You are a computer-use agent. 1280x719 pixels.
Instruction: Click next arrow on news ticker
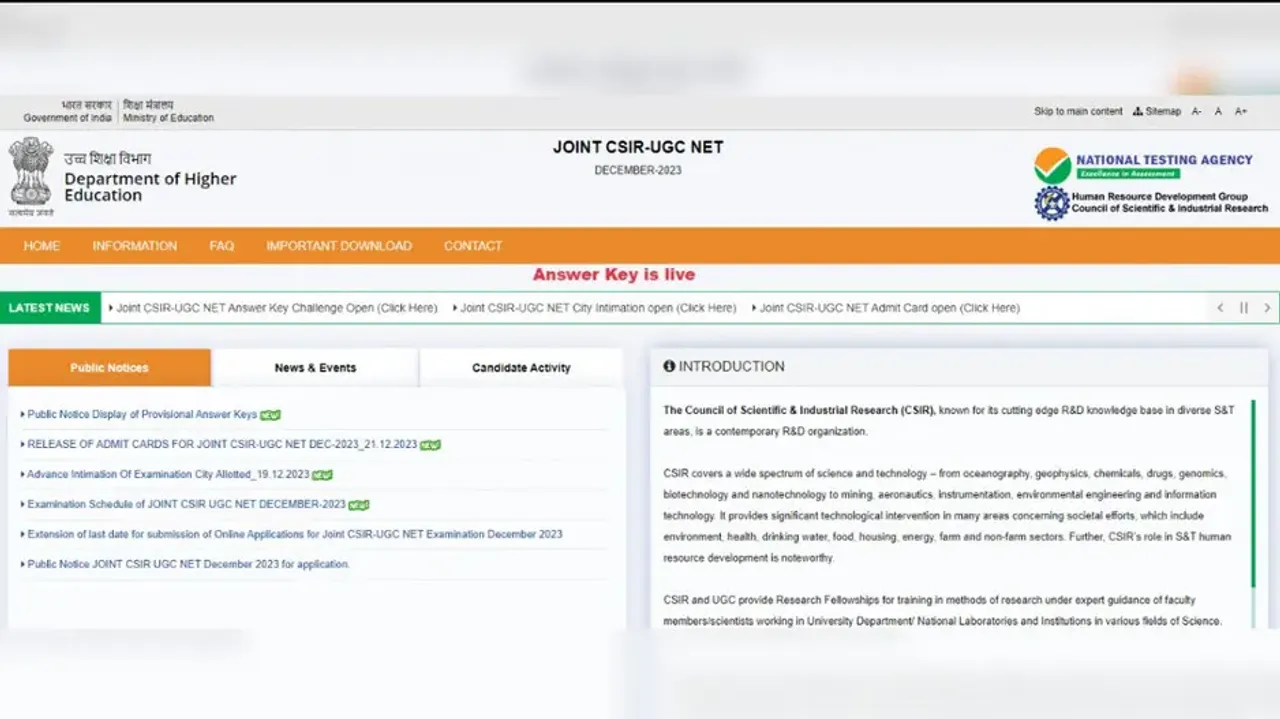1267,307
